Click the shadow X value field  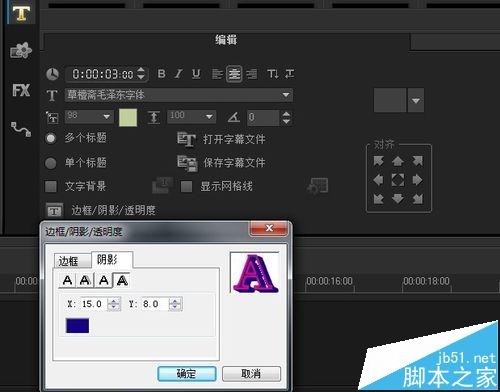pos(93,304)
